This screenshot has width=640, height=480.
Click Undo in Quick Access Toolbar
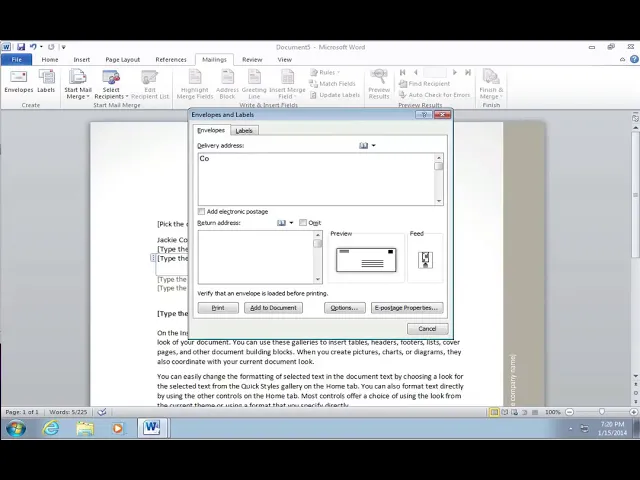(x=33, y=47)
